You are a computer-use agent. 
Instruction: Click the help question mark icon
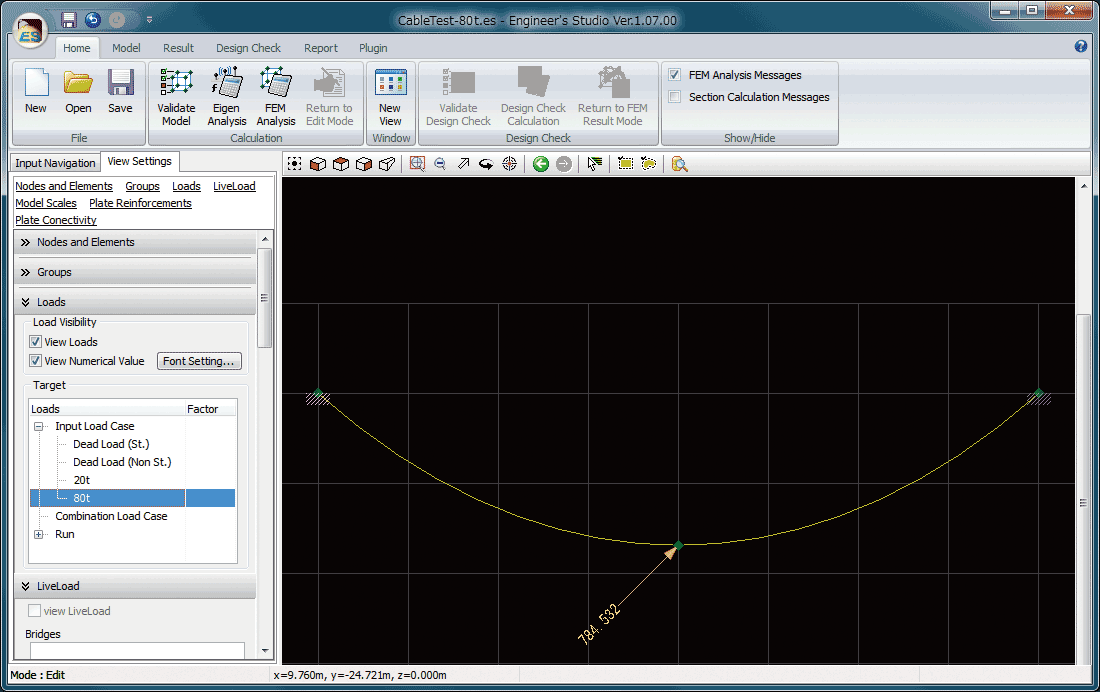click(x=1081, y=47)
